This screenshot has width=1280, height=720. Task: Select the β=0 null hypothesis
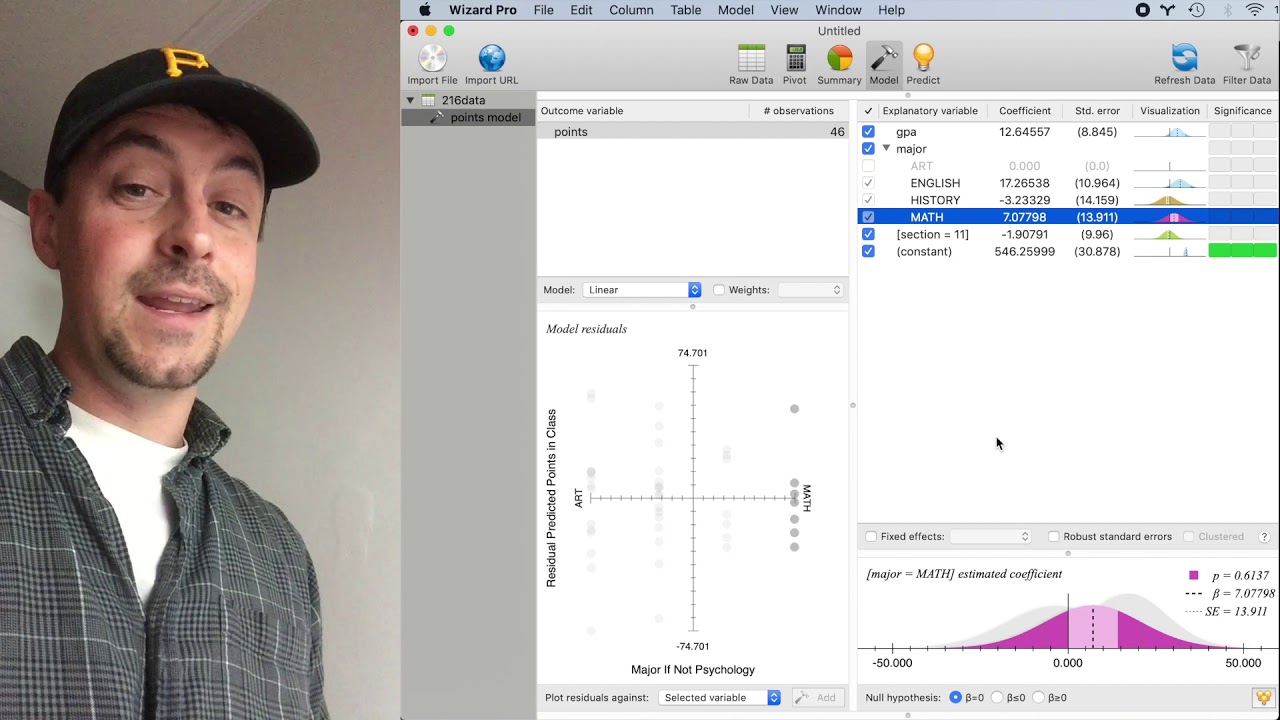[x=956, y=698]
